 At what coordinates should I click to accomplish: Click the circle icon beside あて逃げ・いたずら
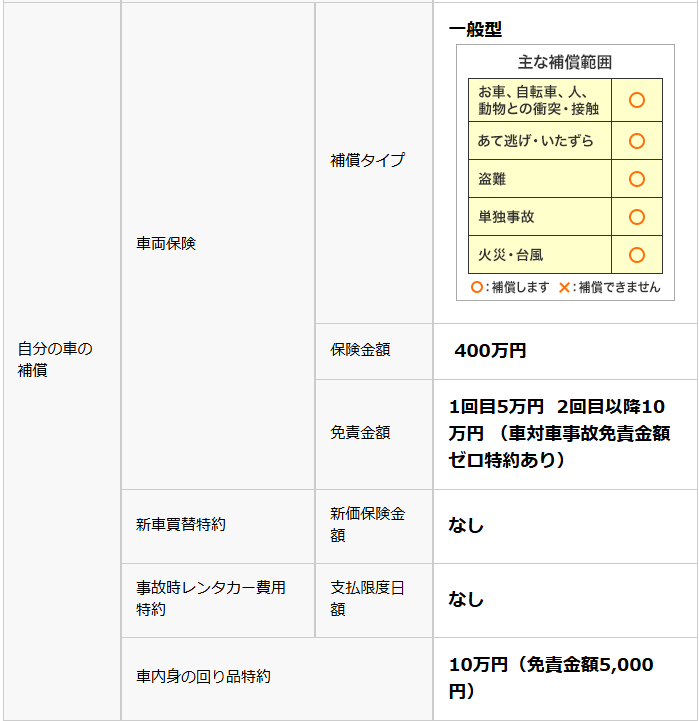click(x=636, y=141)
